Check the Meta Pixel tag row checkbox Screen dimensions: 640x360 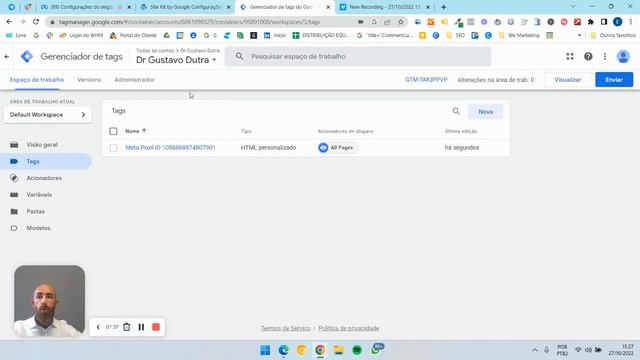coord(113,148)
